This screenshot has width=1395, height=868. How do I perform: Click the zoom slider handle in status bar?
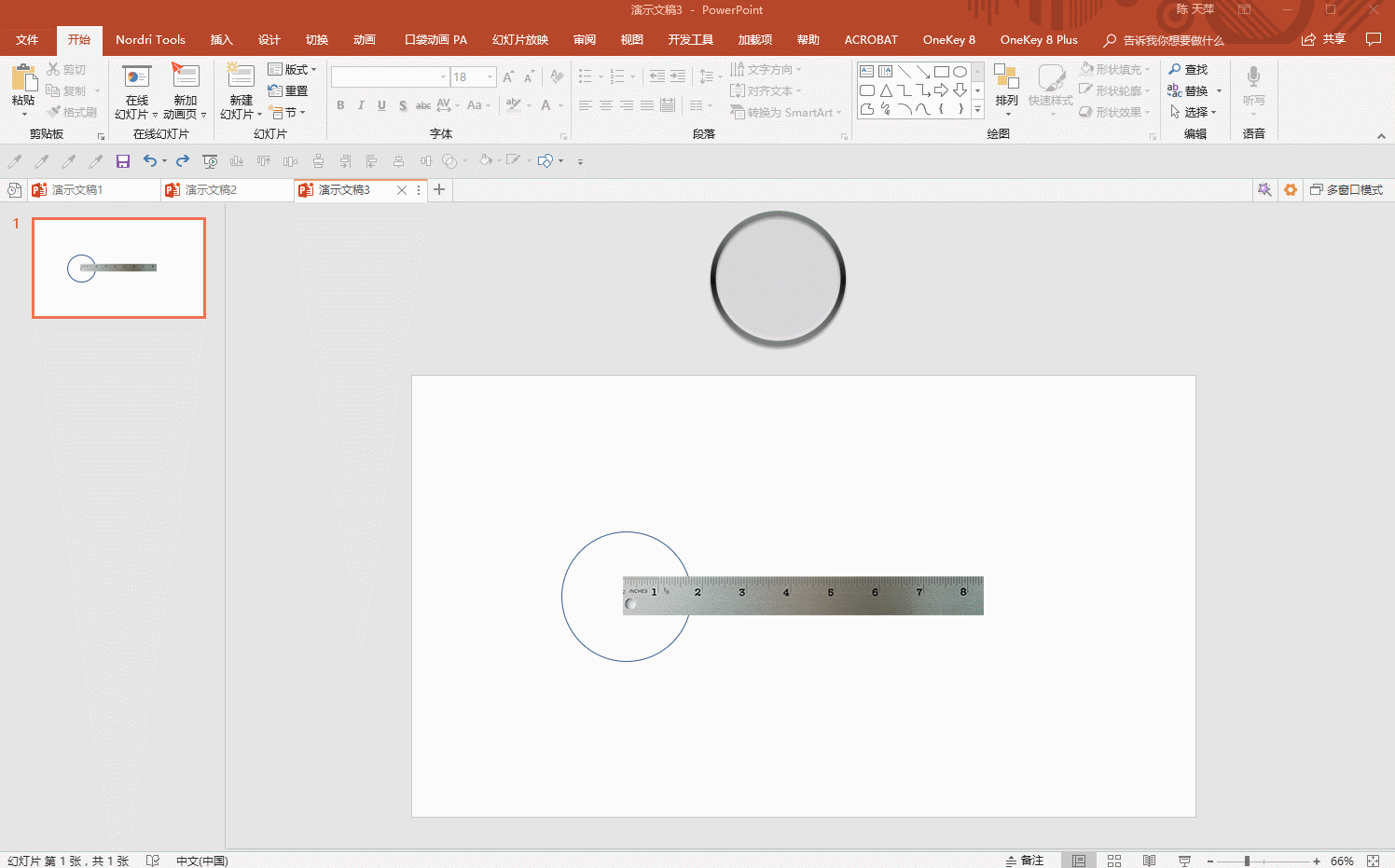1247,861
